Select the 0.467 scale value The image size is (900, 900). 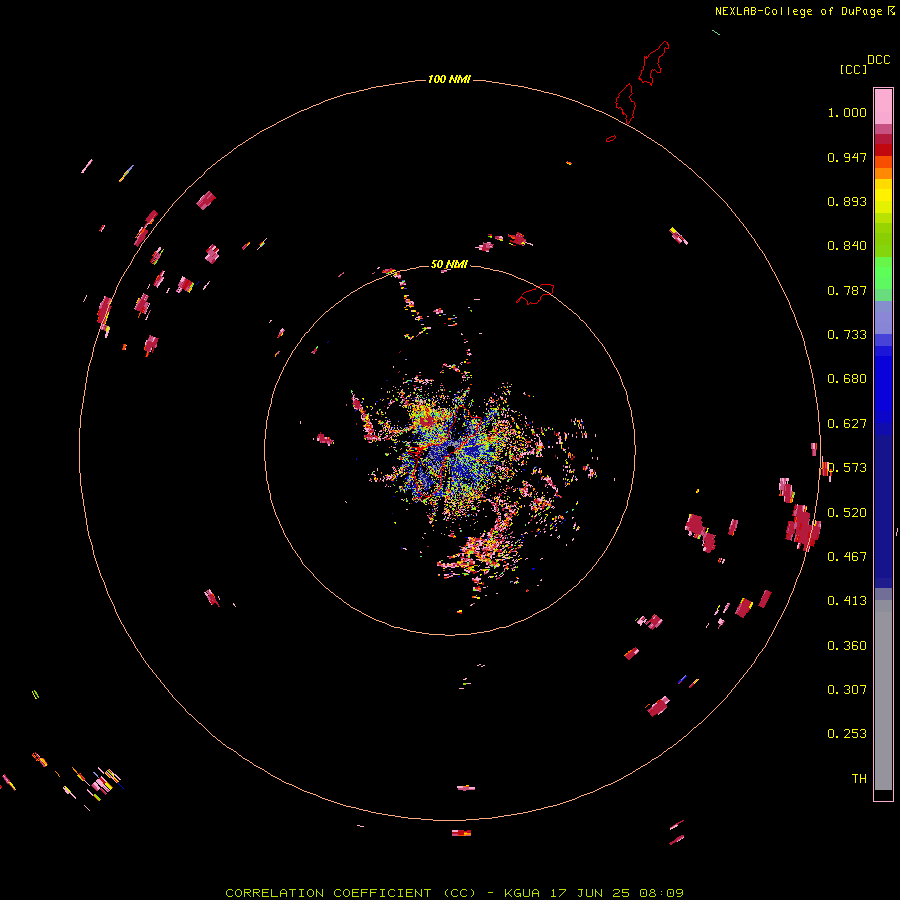click(847, 557)
